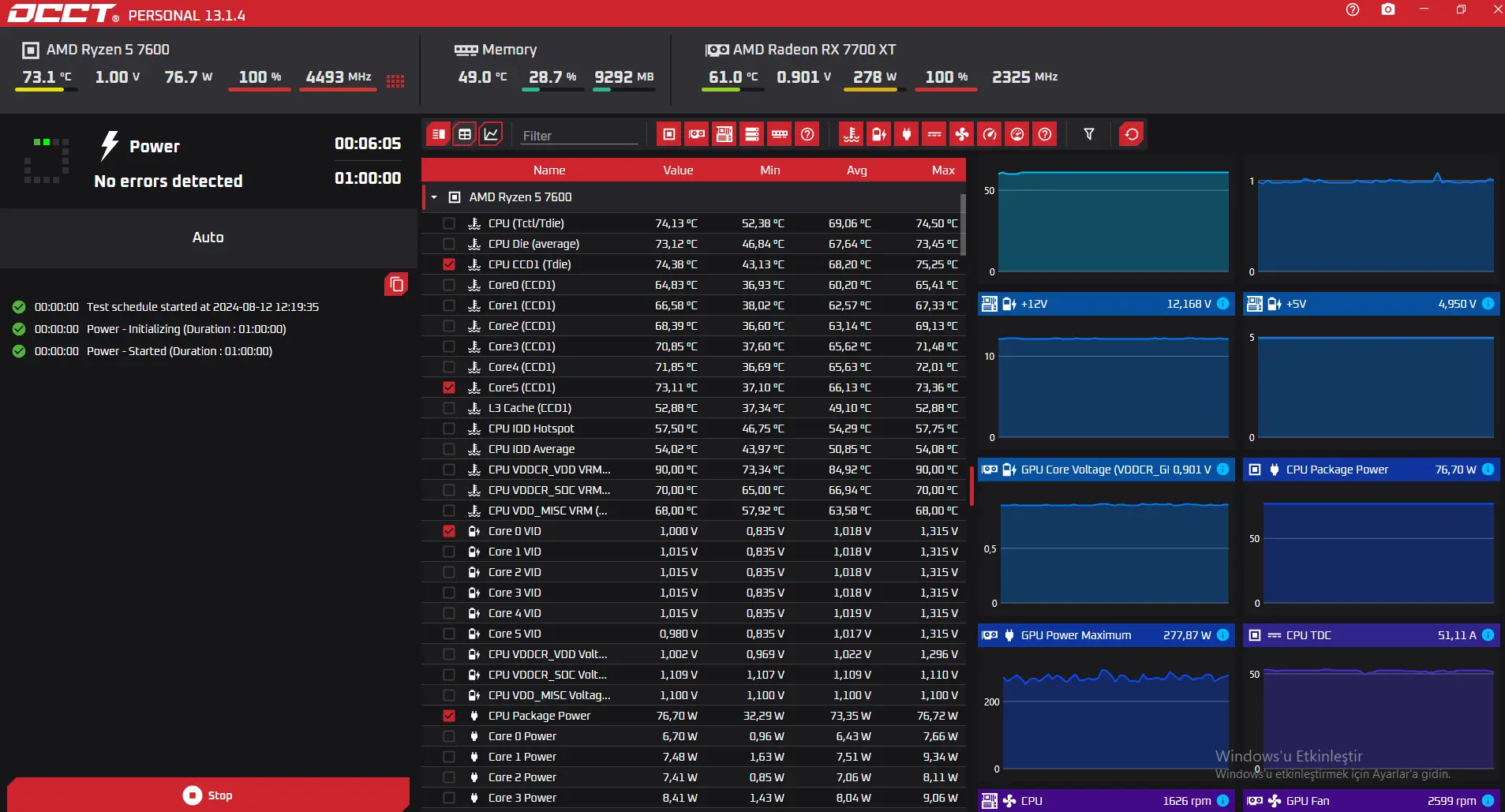The height and width of the screenshot is (812, 1505).
Task: Open info for GPU Power Maximum graph
Action: point(1222,635)
